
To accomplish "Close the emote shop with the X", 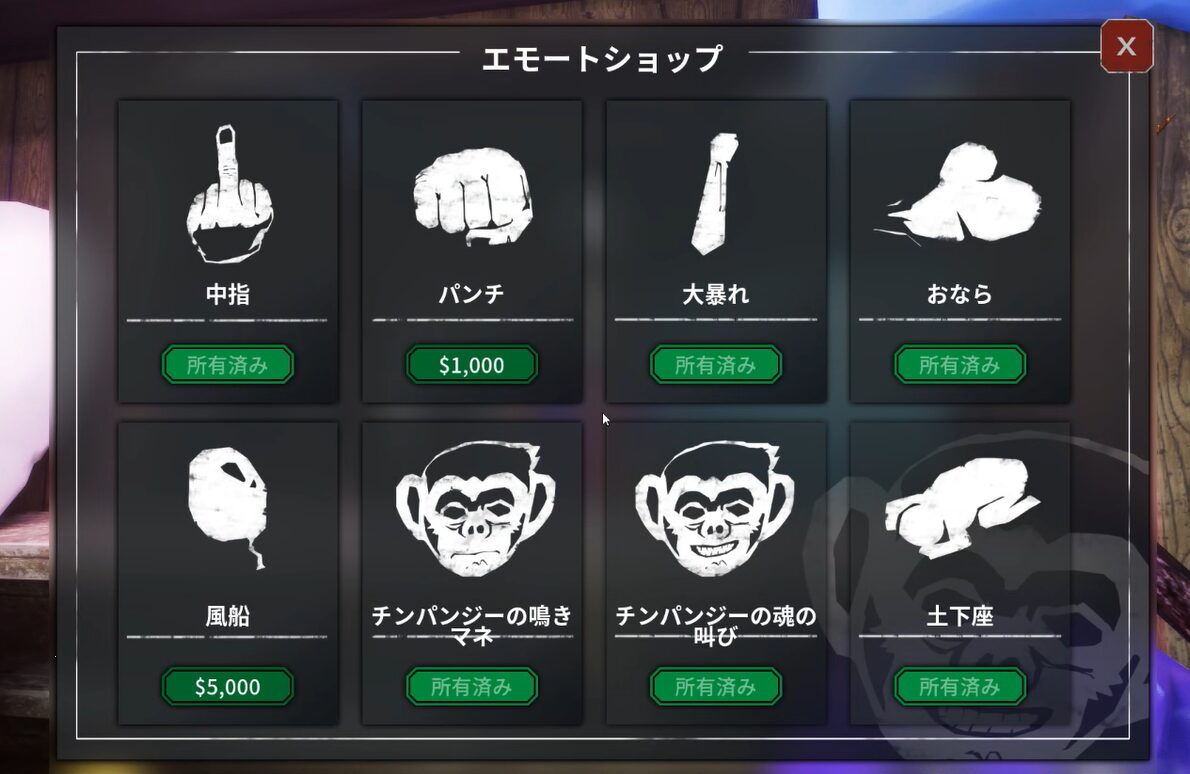I will point(1126,46).
